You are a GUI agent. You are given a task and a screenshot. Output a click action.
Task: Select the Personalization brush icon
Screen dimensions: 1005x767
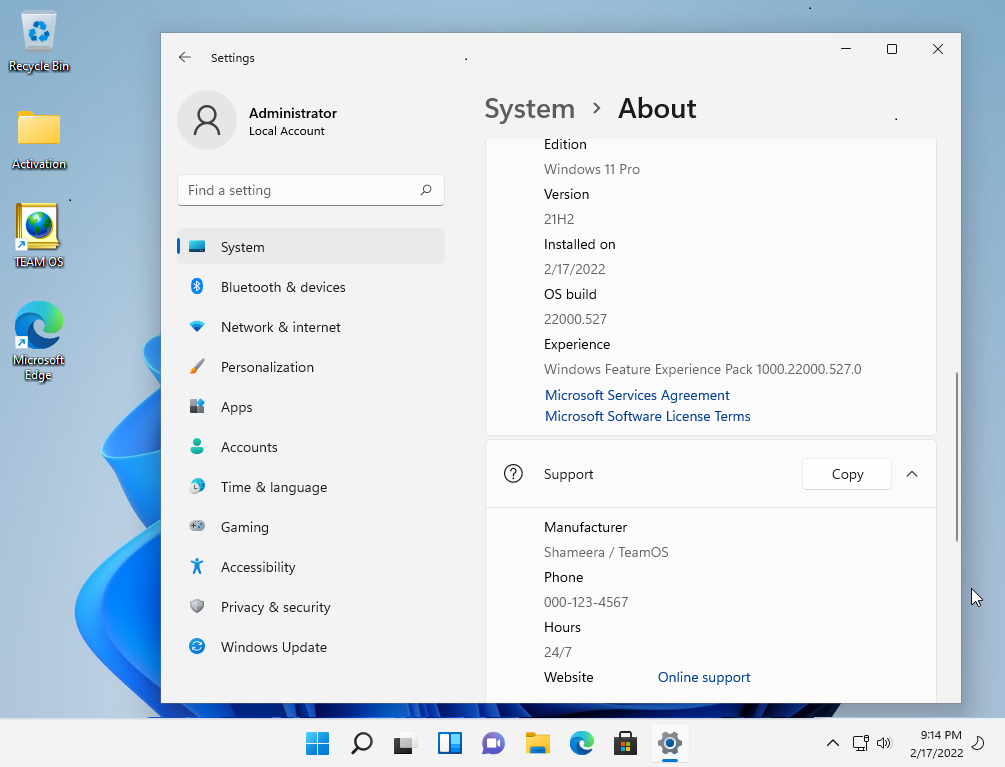pos(197,367)
